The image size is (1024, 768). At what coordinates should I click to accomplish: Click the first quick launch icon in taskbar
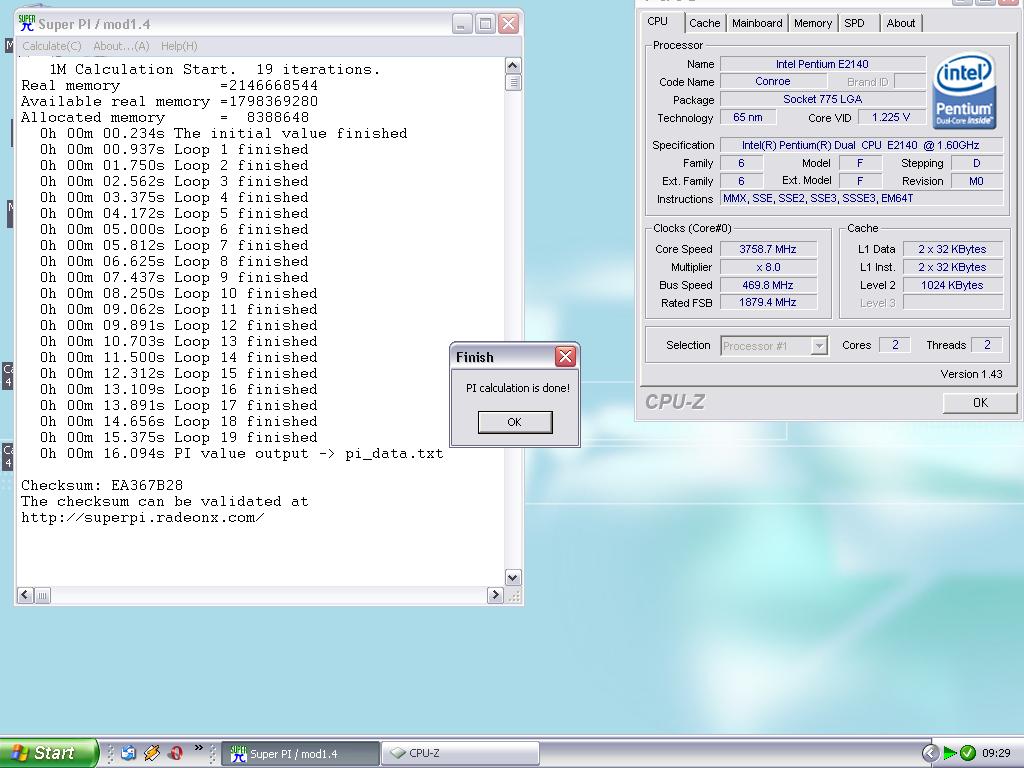click(x=128, y=753)
